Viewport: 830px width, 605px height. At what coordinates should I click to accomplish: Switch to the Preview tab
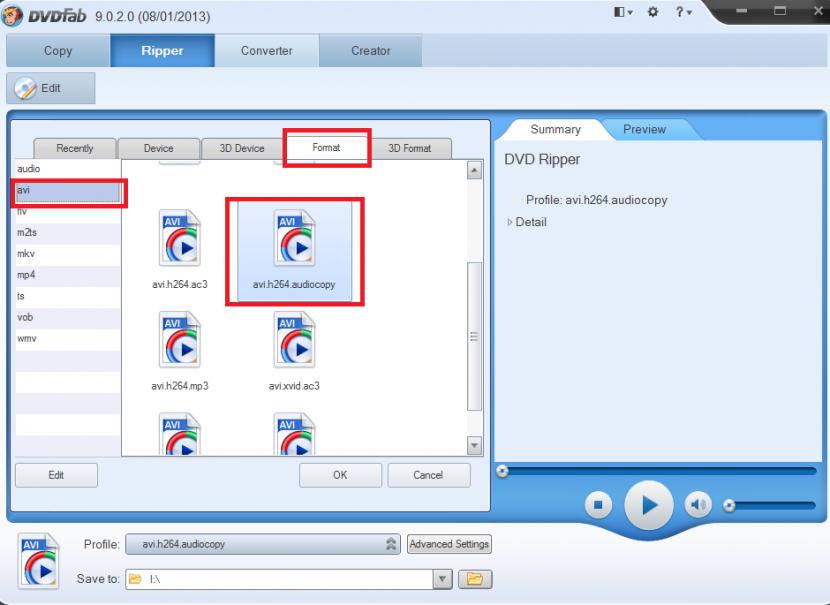click(x=644, y=130)
